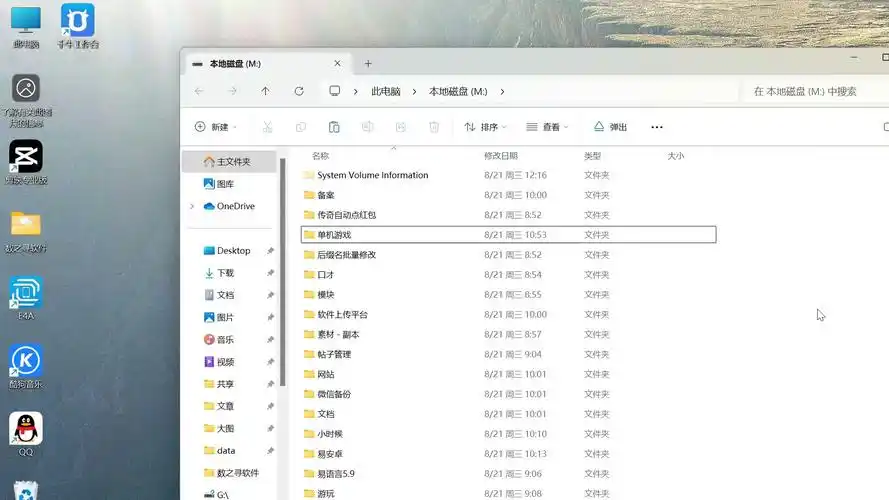Go up one folder level
The height and width of the screenshot is (500, 889).
(265, 91)
